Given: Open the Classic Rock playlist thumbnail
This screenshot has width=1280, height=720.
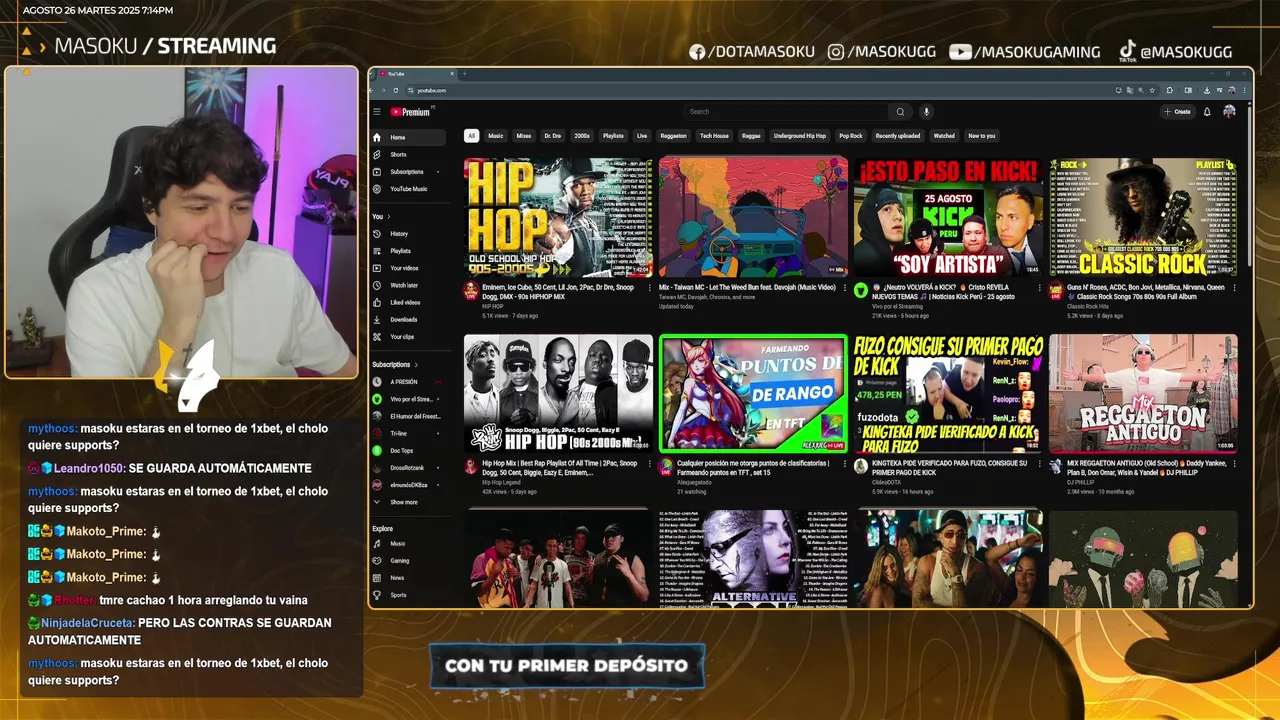Looking at the screenshot, I should 1143,217.
